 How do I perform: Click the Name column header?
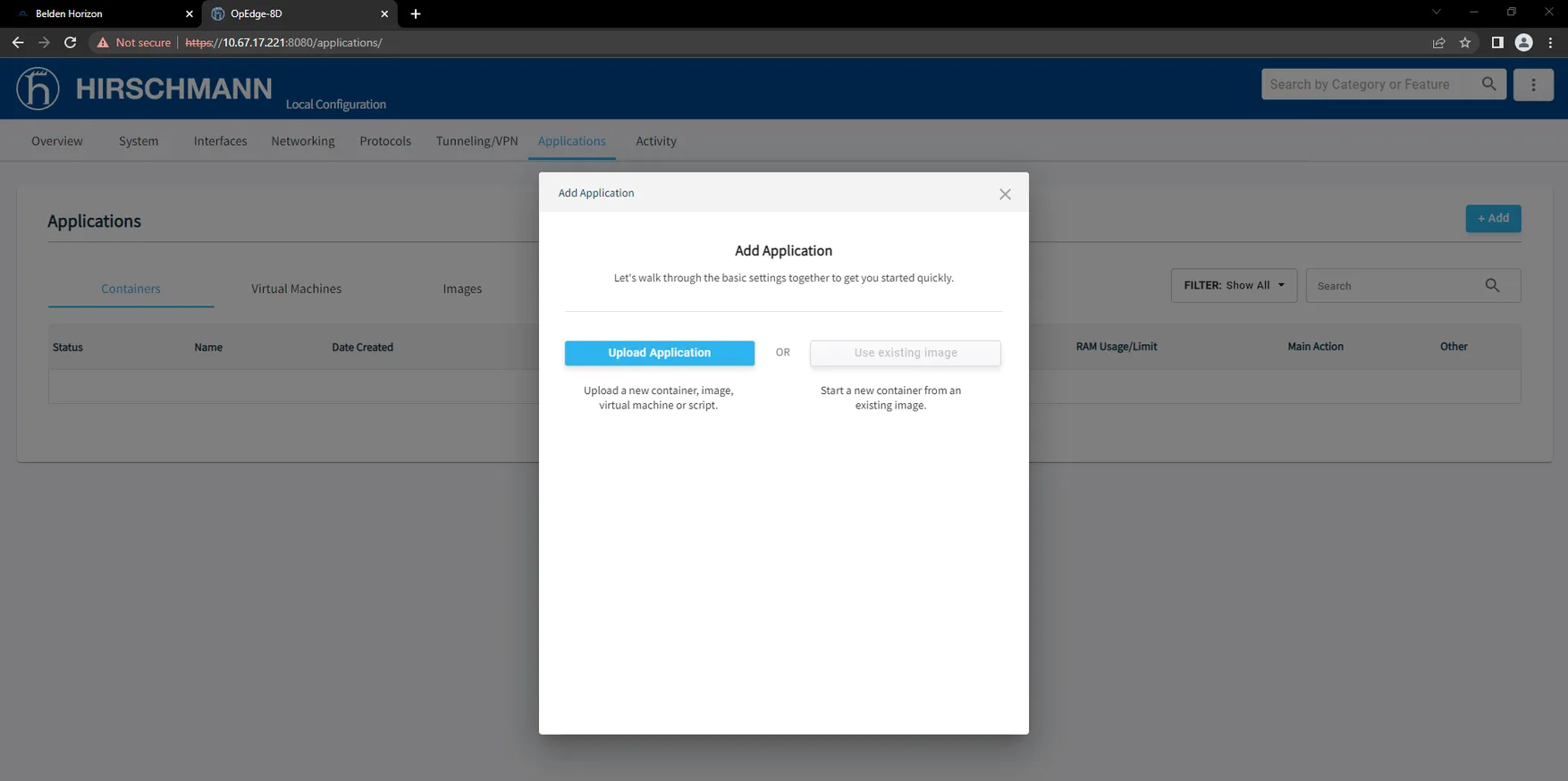click(x=208, y=348)
